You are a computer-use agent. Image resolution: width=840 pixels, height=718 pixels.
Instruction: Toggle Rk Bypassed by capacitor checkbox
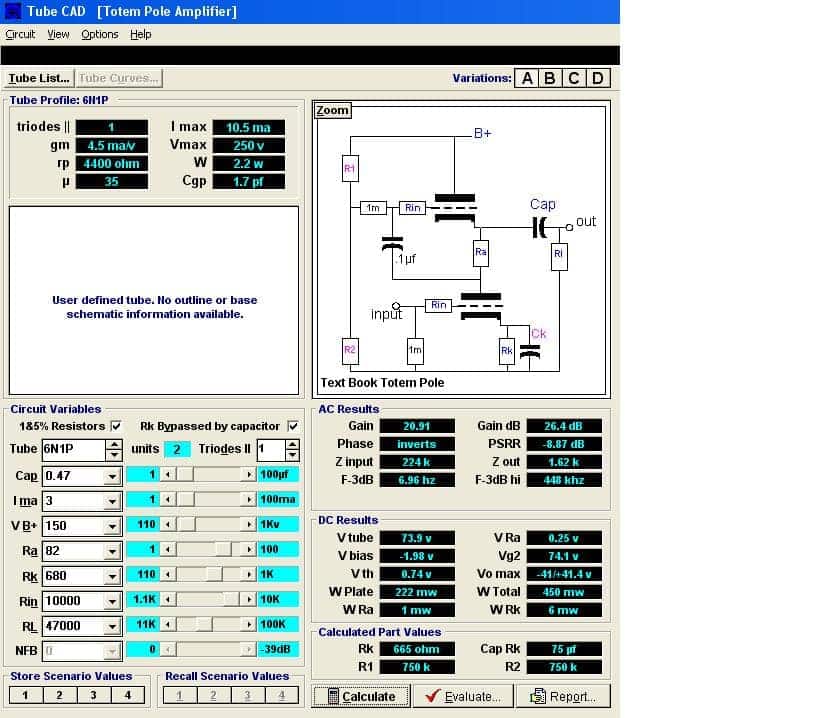[x=292, y=426]
